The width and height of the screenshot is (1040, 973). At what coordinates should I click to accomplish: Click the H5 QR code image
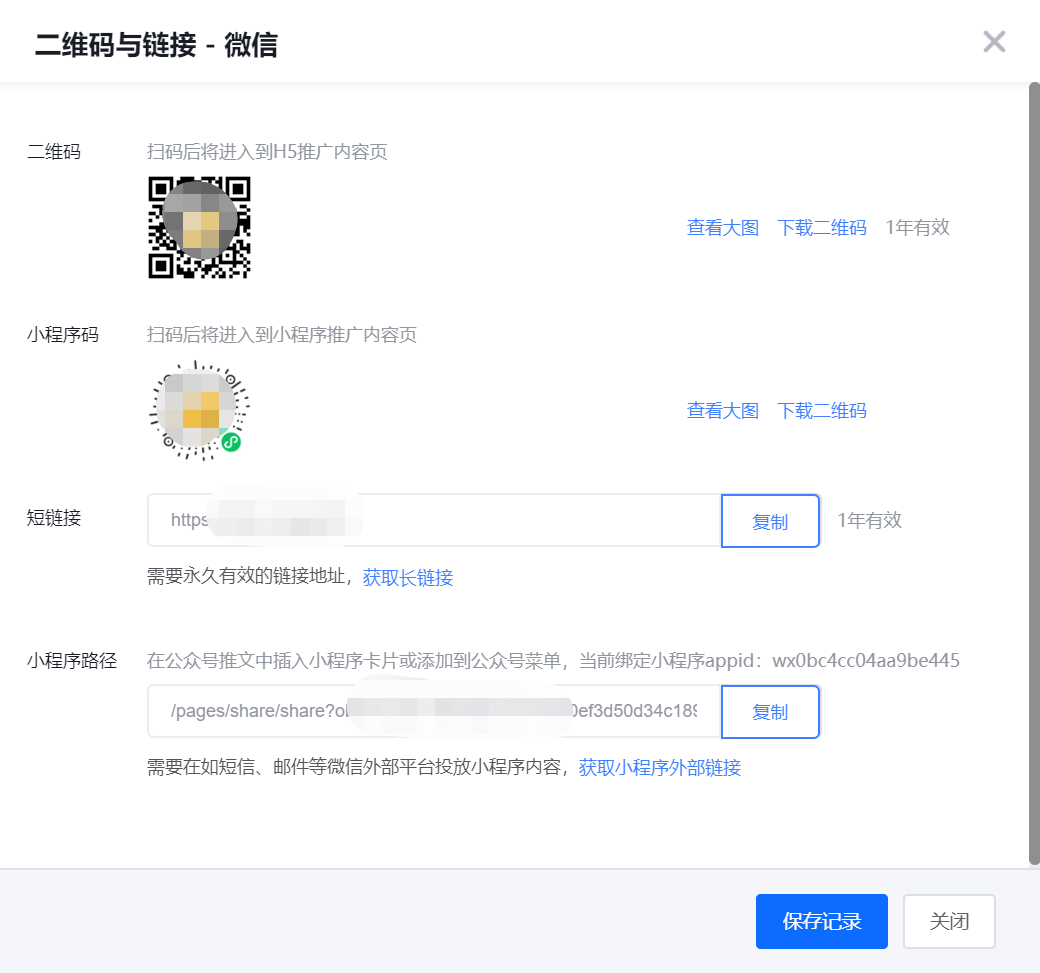click(x=199, y=227)
